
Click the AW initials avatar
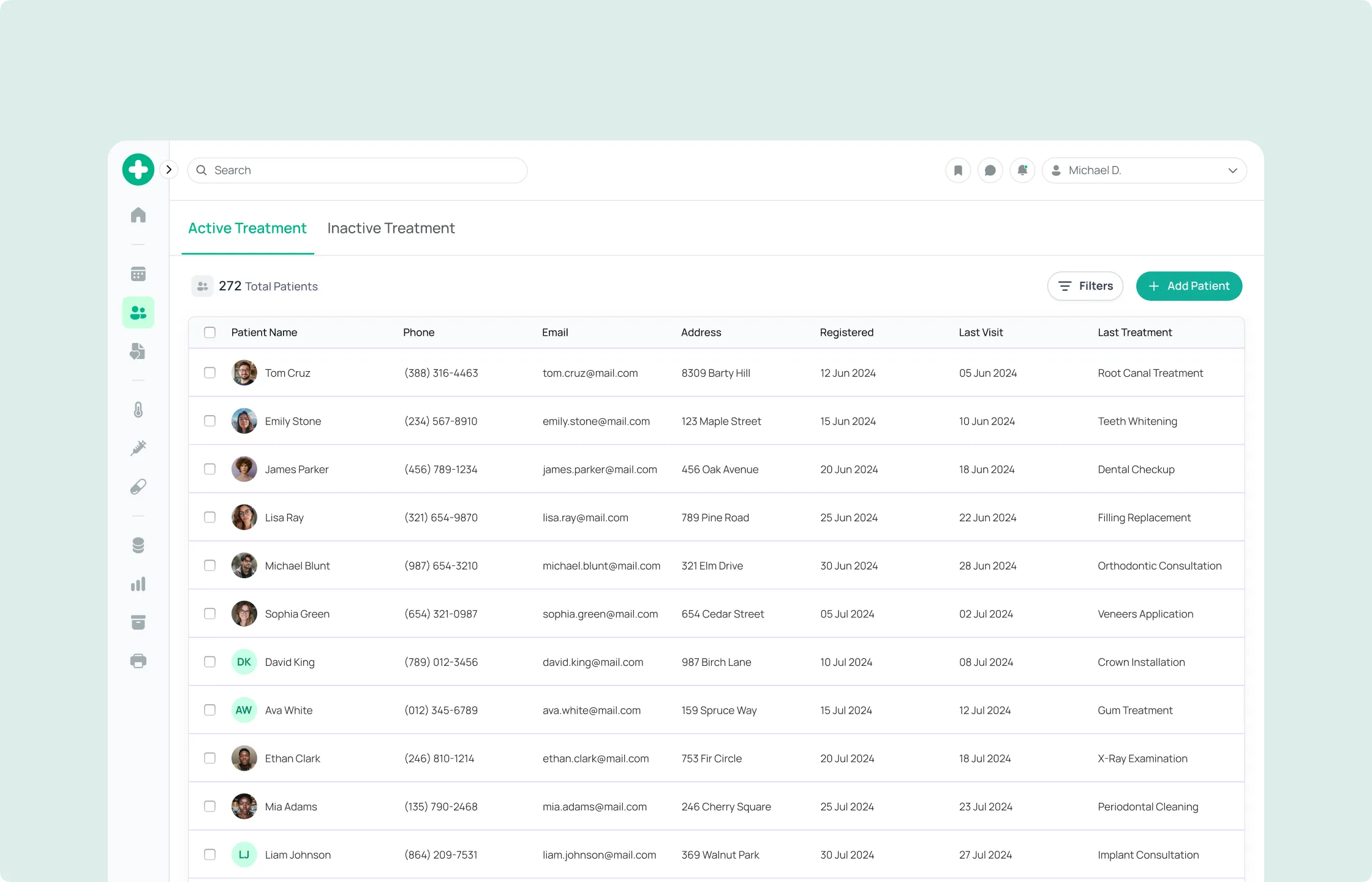click(244, 710)
